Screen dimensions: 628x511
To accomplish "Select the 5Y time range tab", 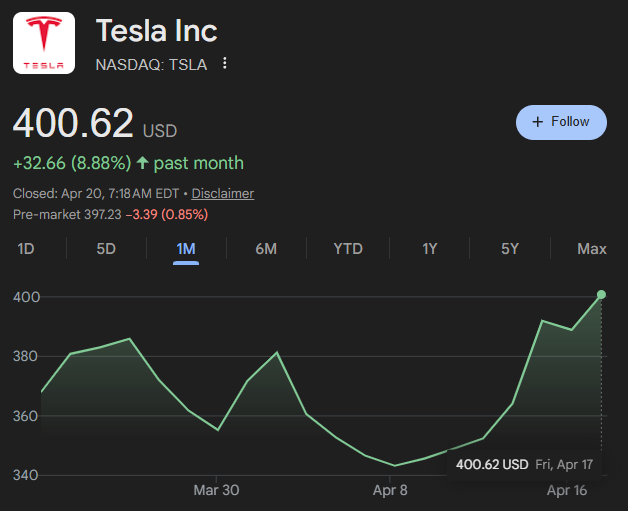I will [510, 249].
